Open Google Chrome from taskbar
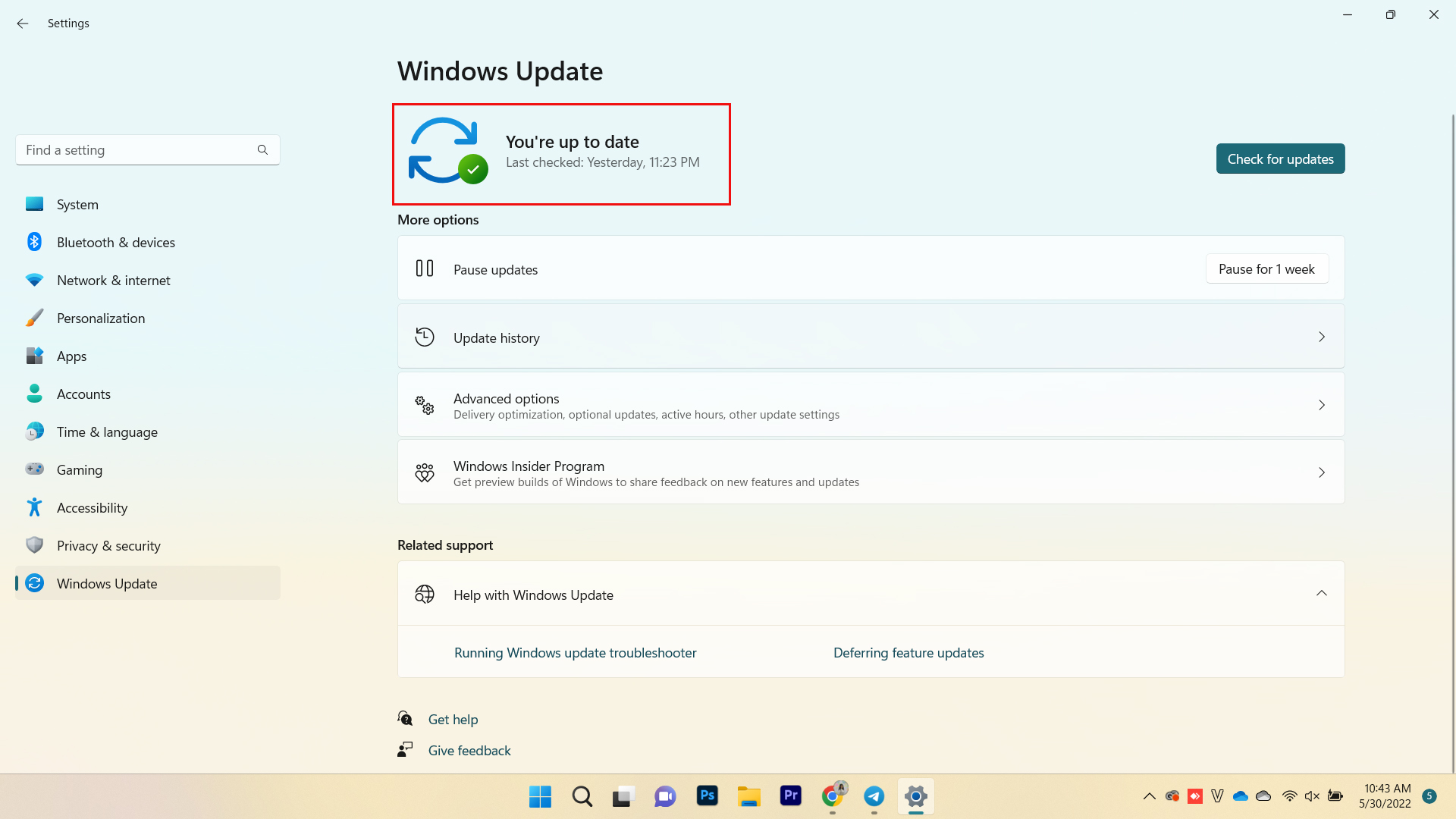Screen dimensions: 1456x819 coord(833,796)
